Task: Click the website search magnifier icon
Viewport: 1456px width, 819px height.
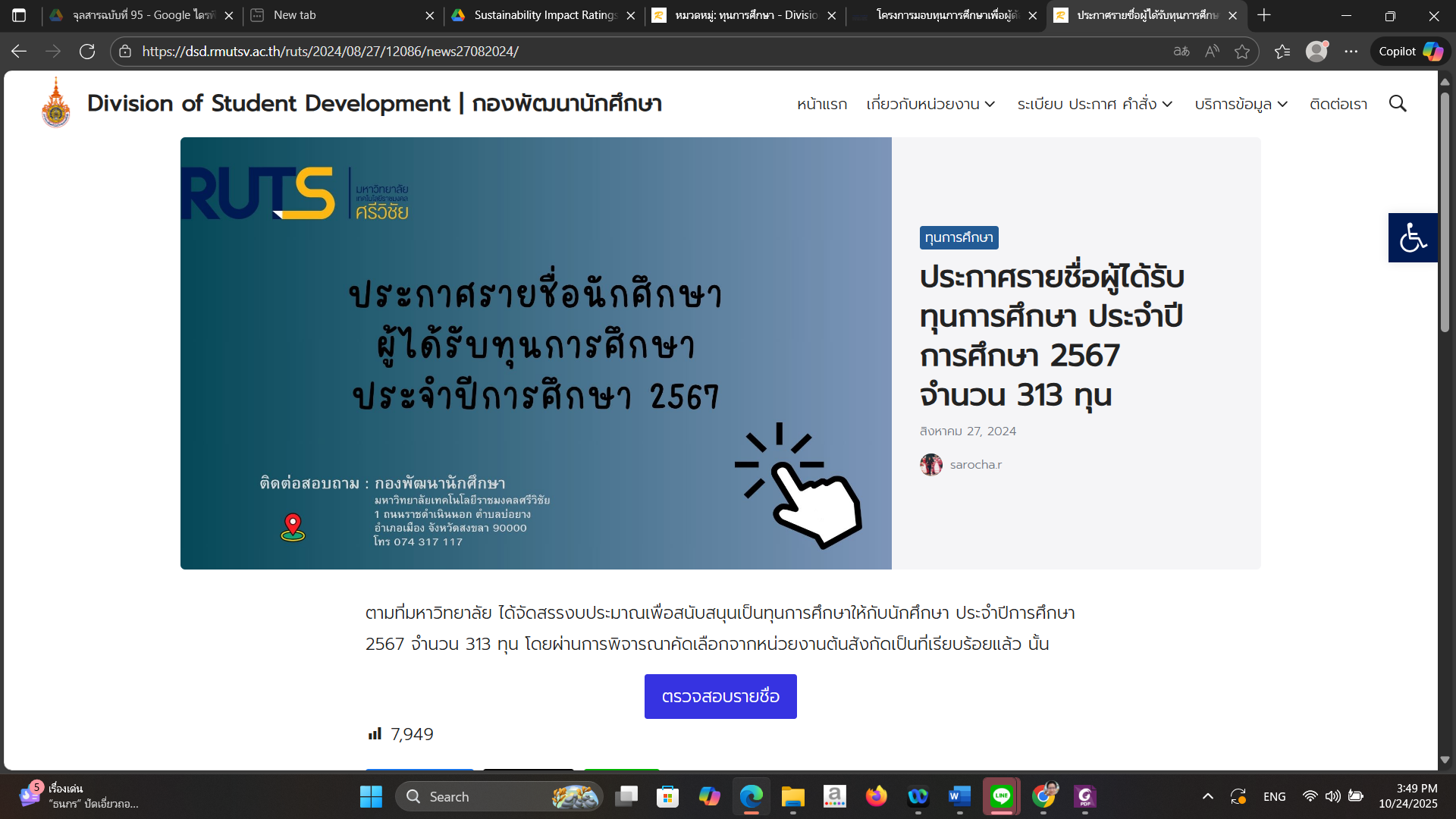Action: (1397, 104)
